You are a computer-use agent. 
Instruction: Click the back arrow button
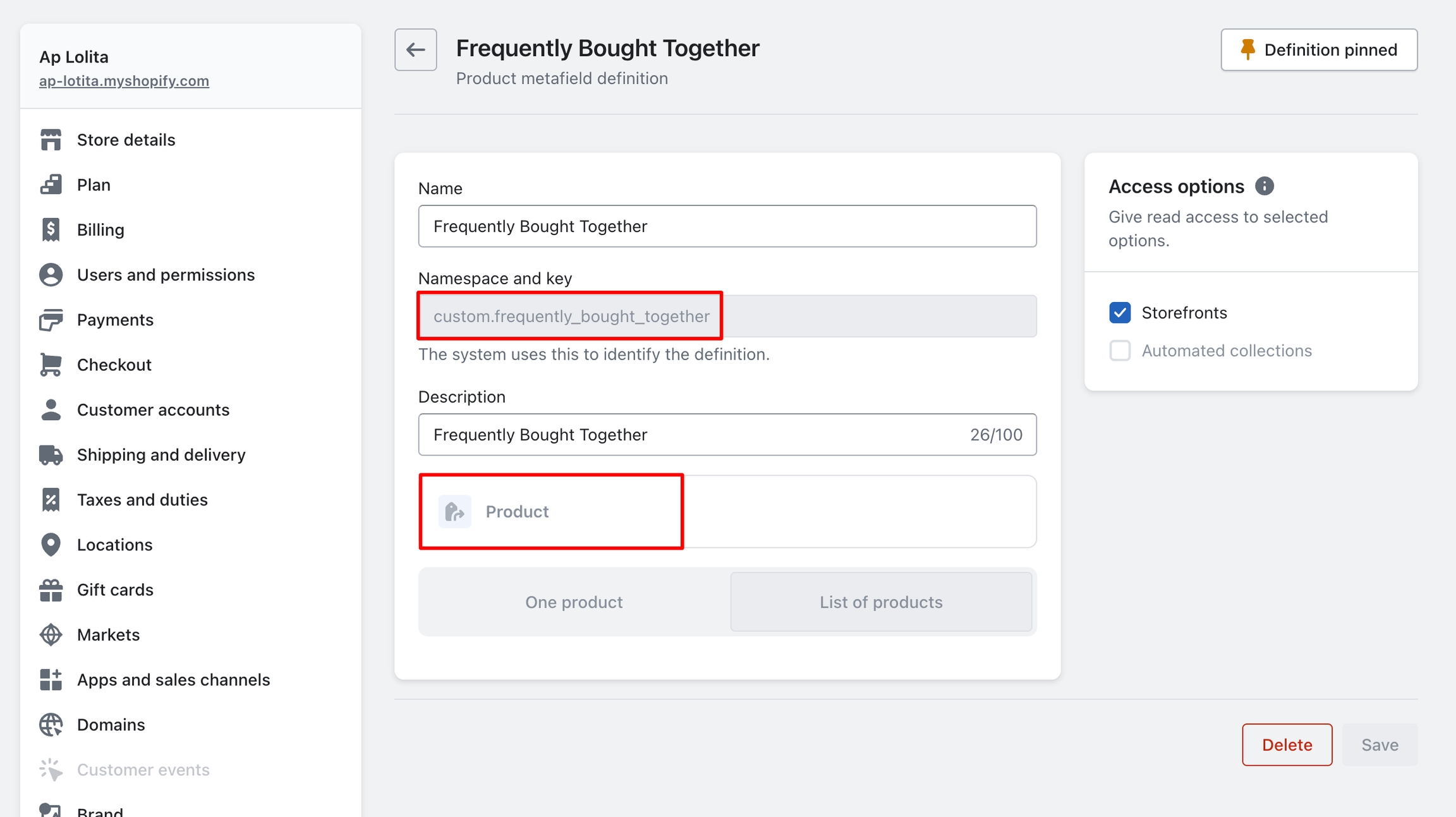[415, 49]
